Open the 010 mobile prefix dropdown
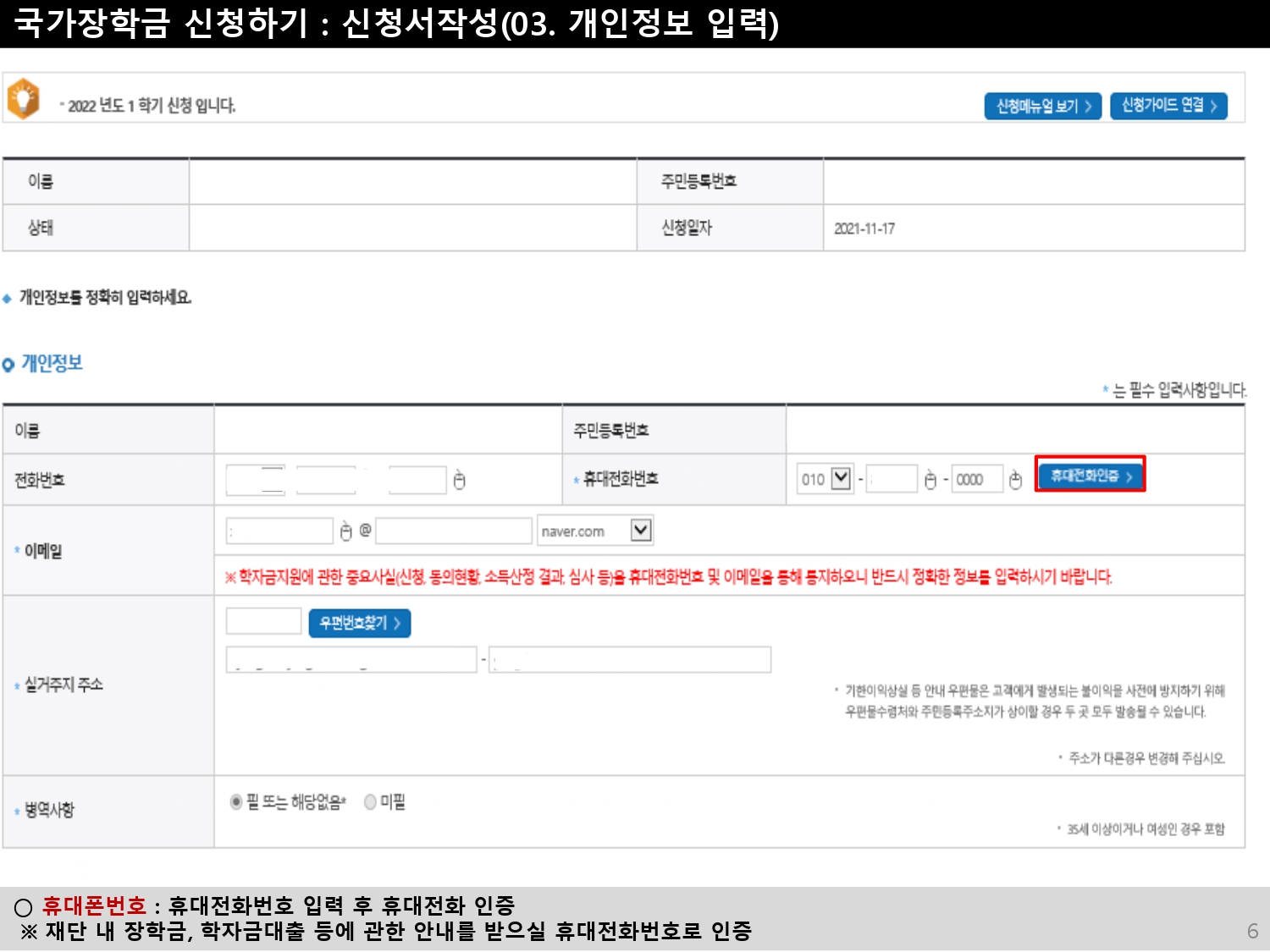This screenshot has height=952, width=1270. 825,479
